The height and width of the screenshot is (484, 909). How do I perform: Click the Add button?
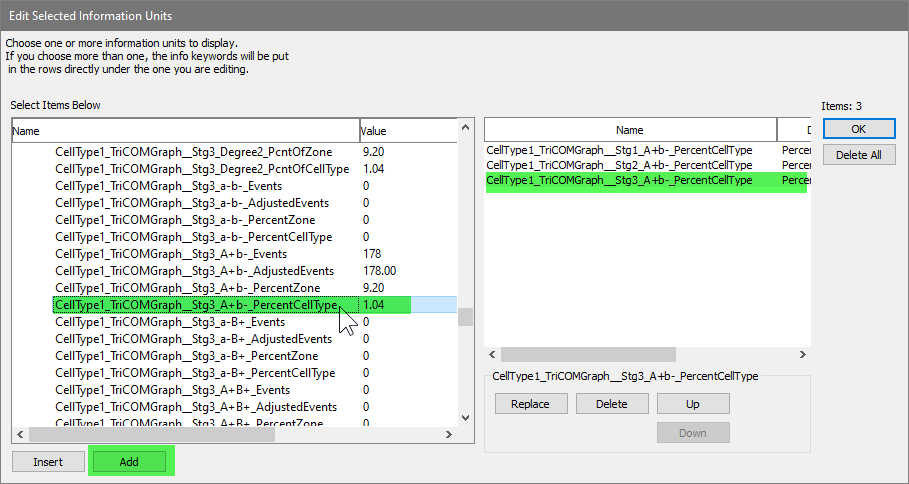[x=129, y=461]
